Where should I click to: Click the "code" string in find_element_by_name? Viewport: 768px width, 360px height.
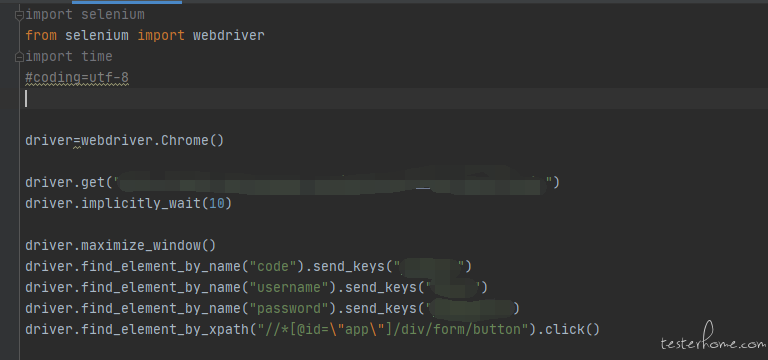point(273,266)
